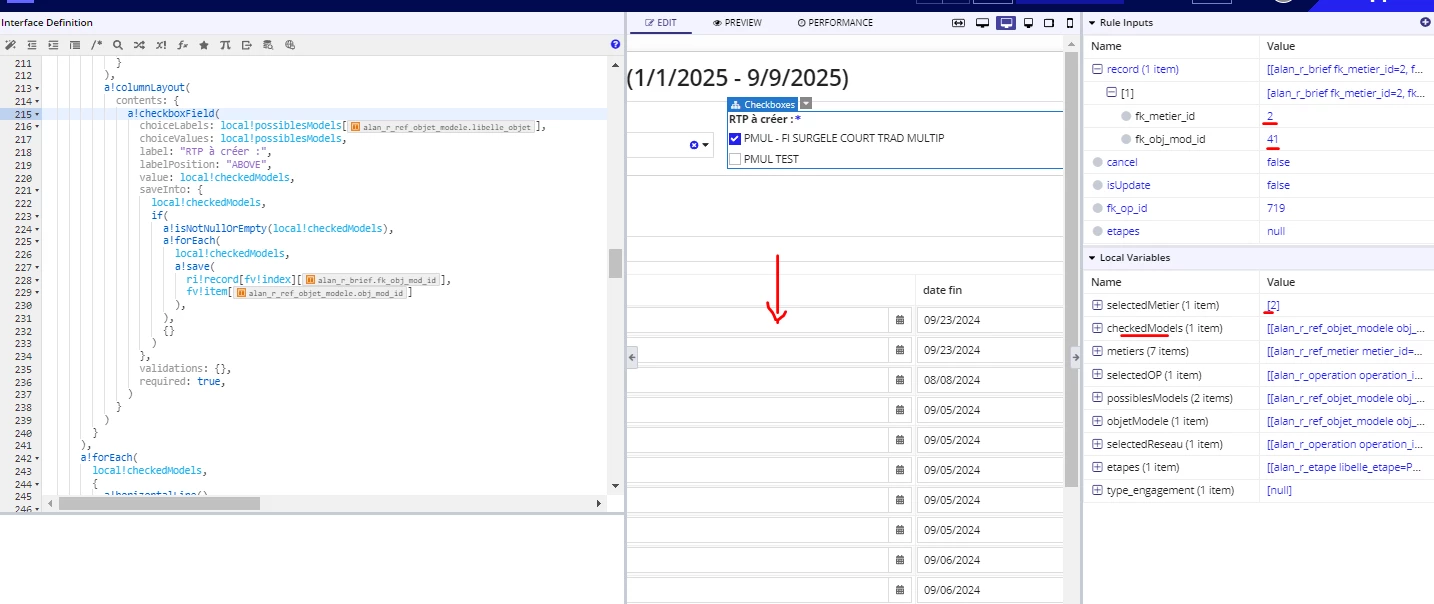1434x604 pixels.
Task: Expand the objetModele (1 item) variable
Action: point(1097,421)
